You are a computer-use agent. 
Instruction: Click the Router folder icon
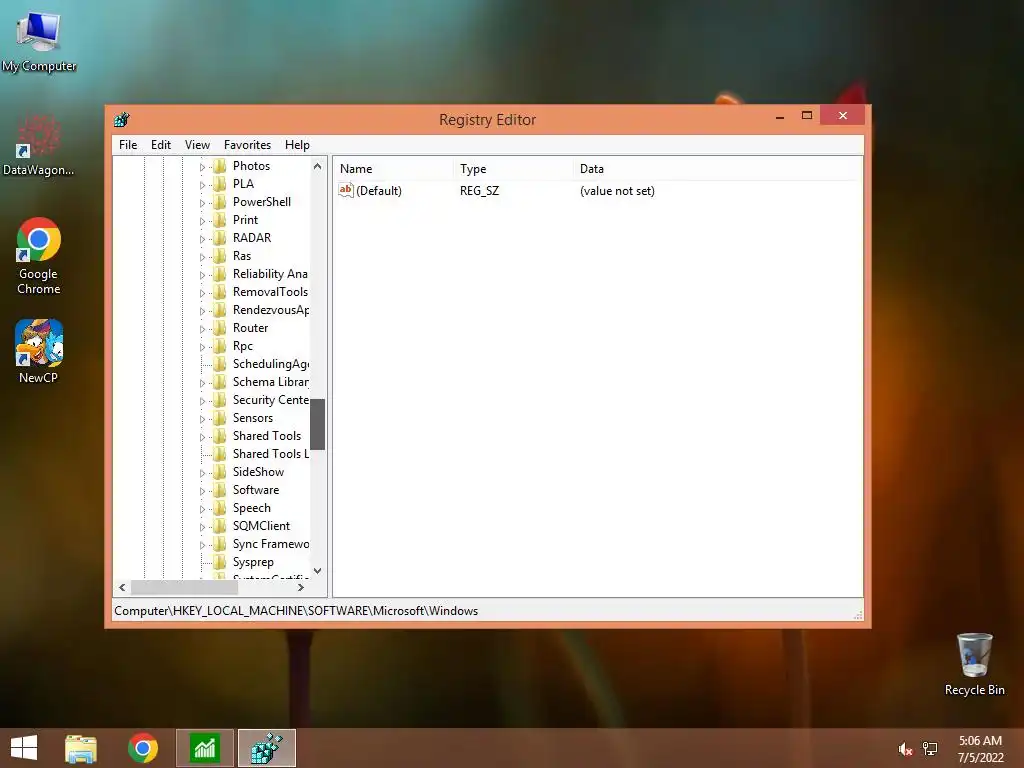coord(220,328)
